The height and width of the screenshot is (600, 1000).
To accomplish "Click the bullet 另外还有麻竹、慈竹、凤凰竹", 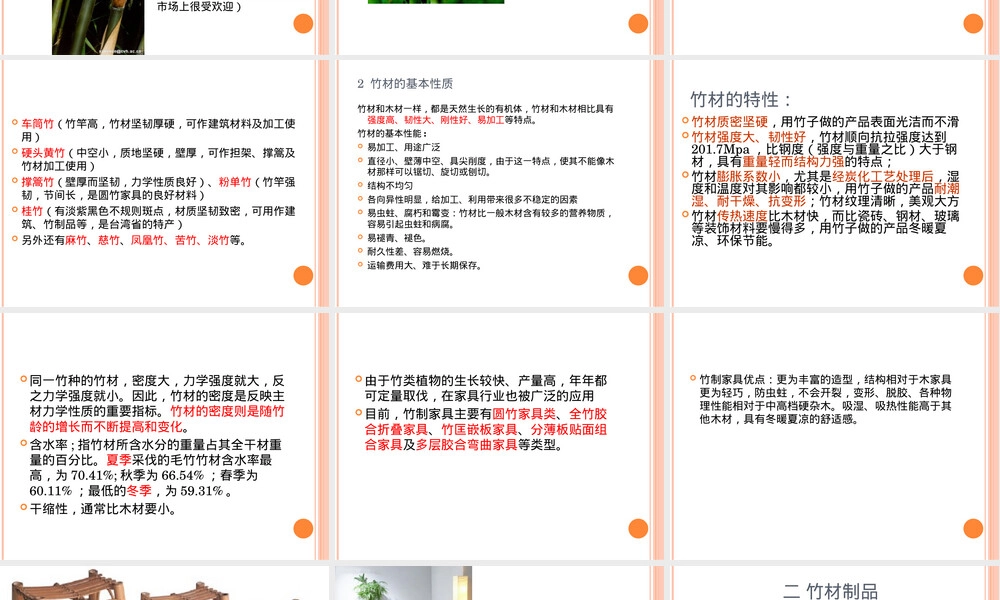I will (133, 240).
